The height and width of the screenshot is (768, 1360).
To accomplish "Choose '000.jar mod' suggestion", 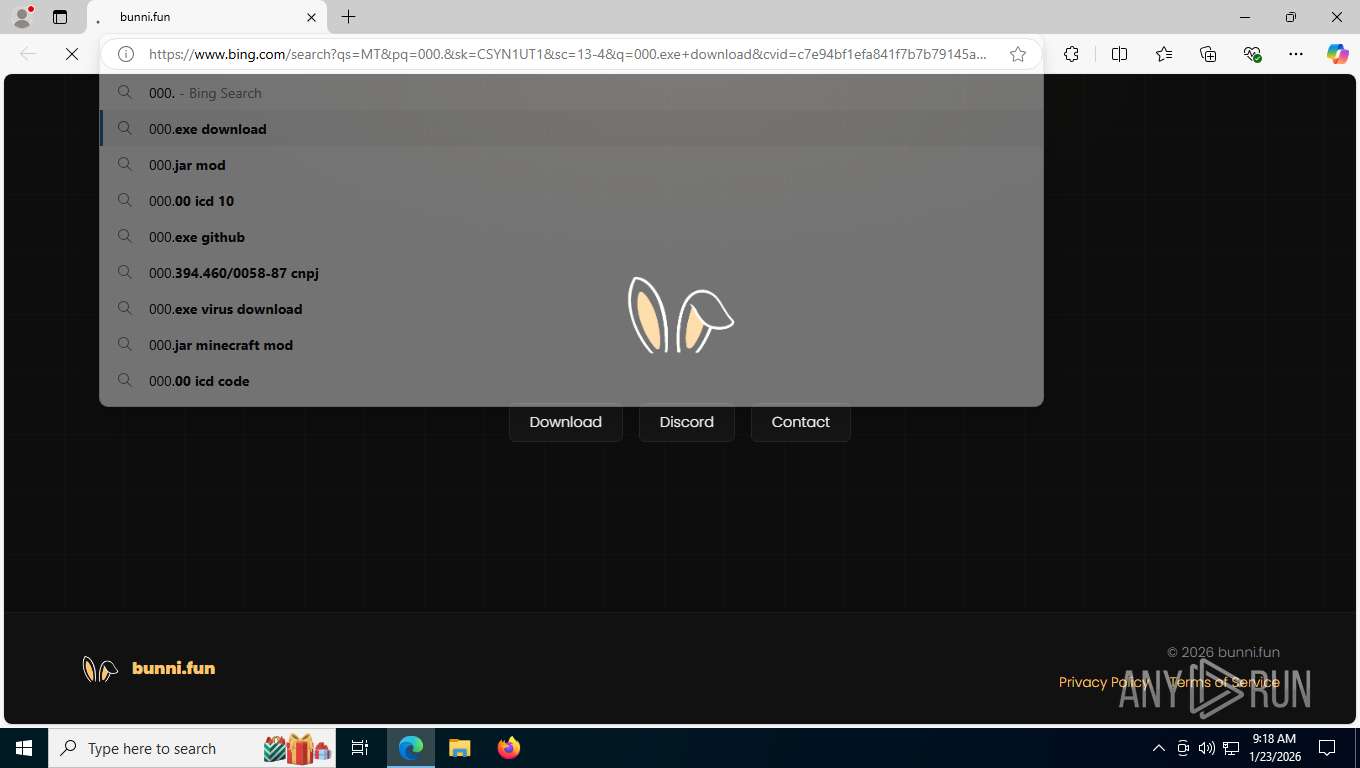I will coord(571,165).
